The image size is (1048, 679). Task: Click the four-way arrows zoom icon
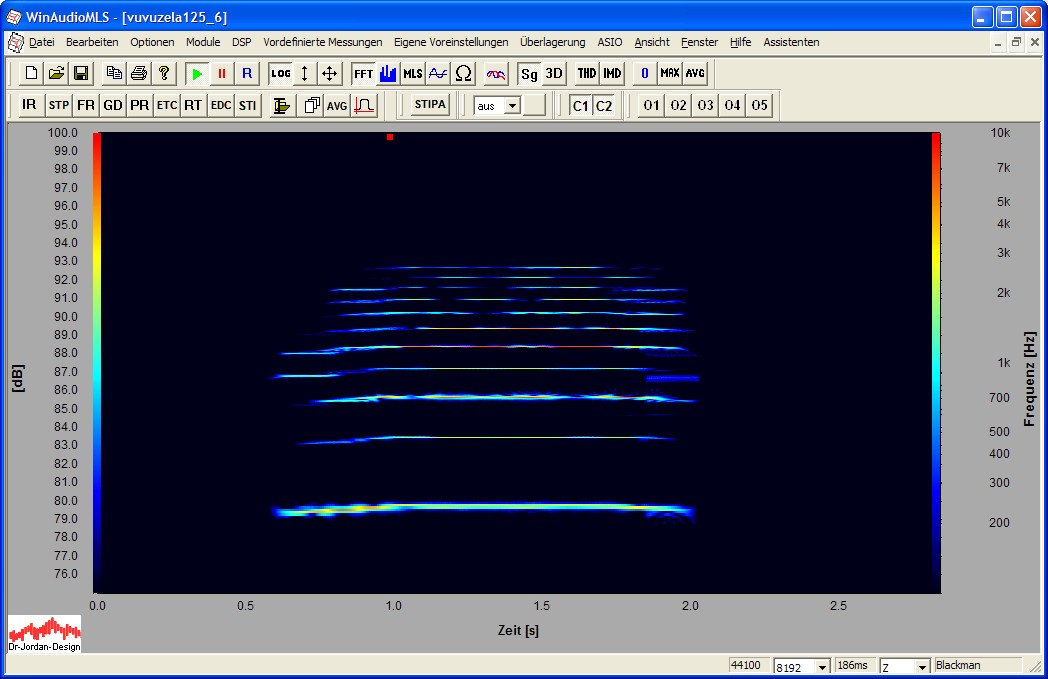pos(330,74)
